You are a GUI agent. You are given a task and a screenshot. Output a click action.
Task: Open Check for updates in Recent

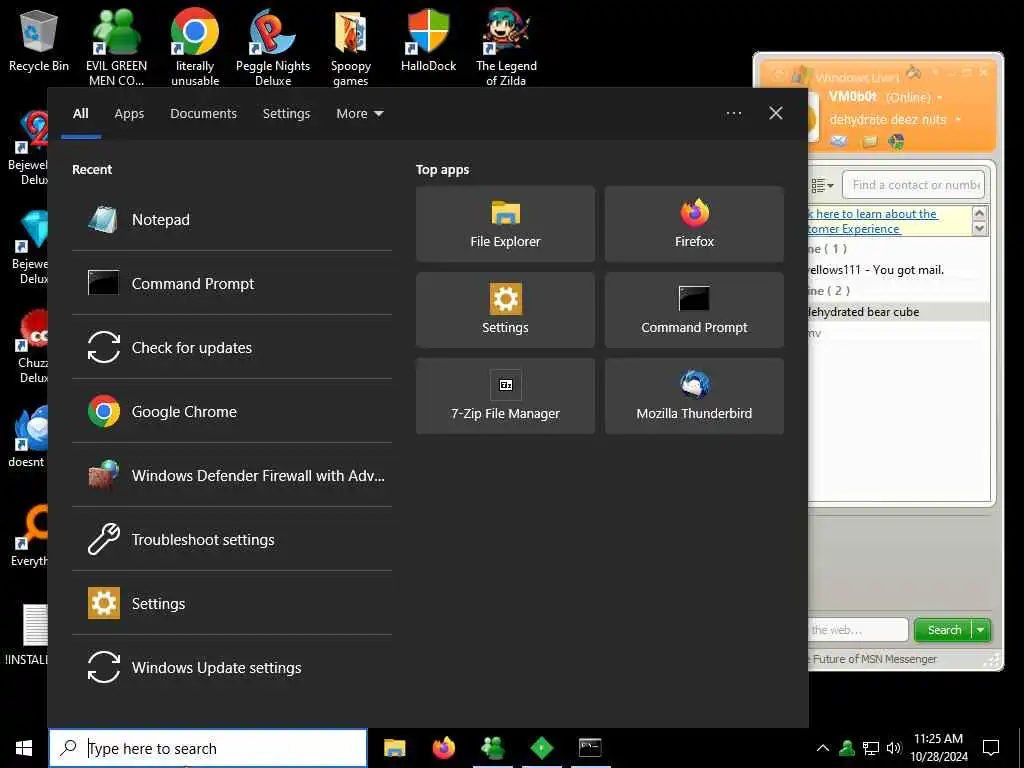pos(232,348)
